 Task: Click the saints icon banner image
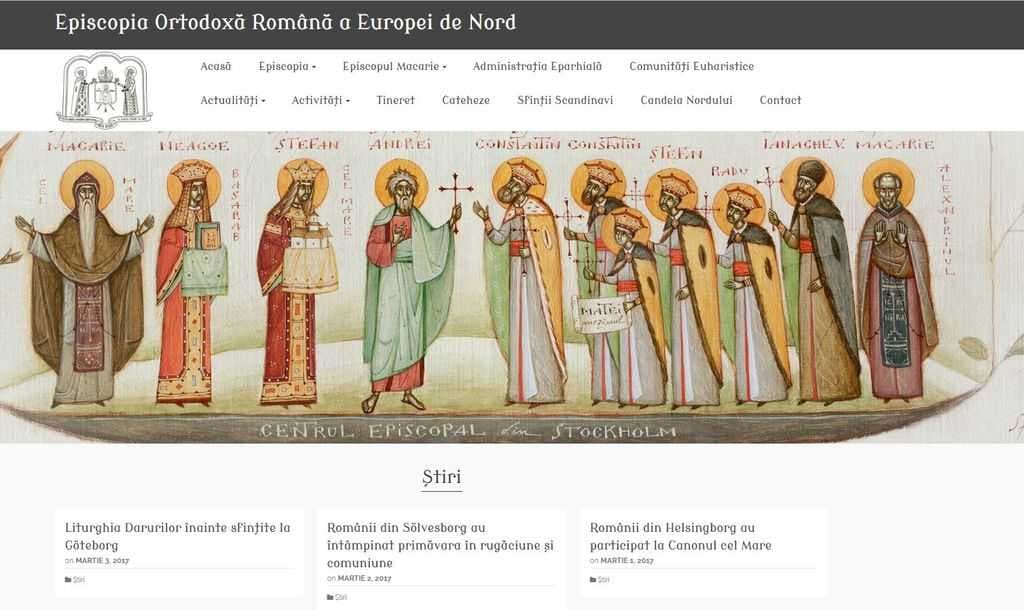coord(512,287)
